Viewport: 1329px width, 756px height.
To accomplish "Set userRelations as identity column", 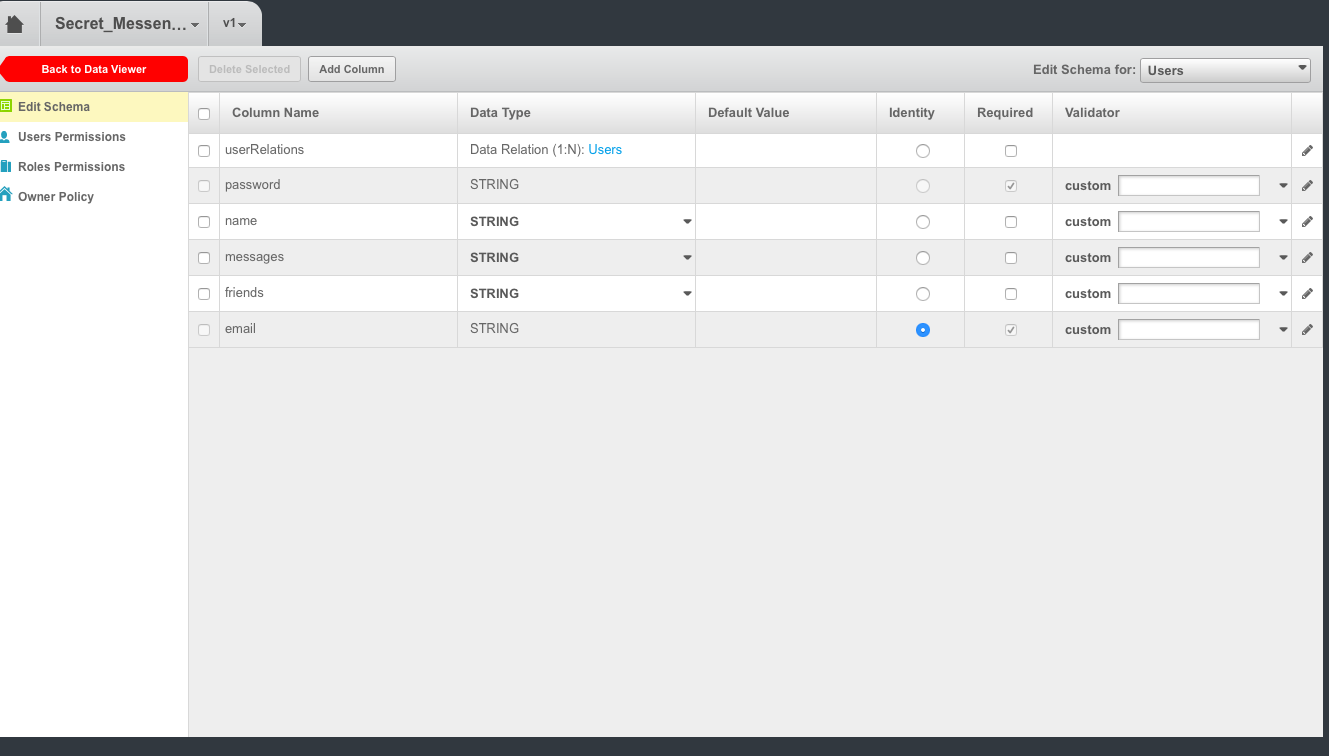I will tap(922, 151).
